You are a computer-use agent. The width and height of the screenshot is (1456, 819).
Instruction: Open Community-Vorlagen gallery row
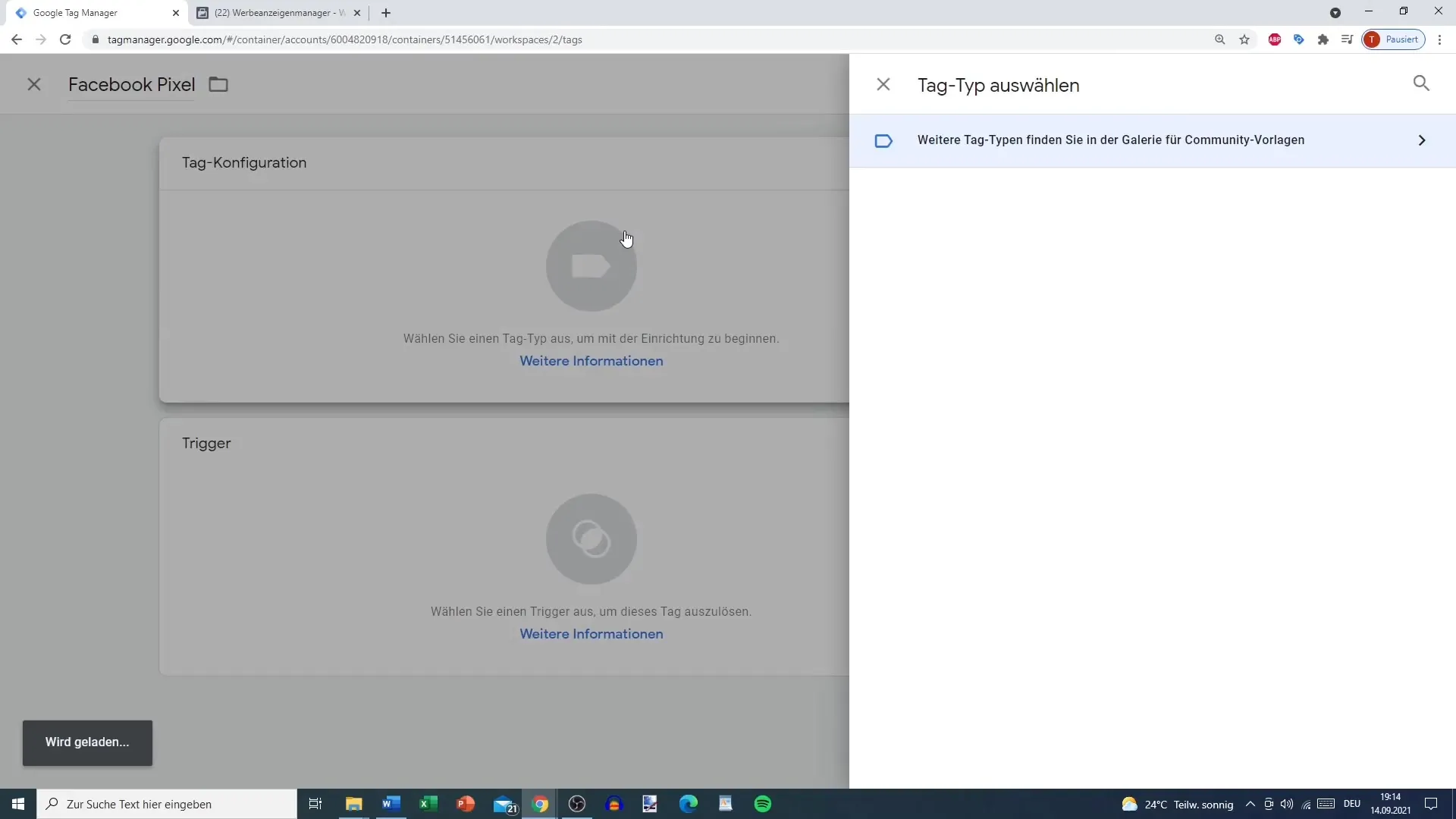1152,140
